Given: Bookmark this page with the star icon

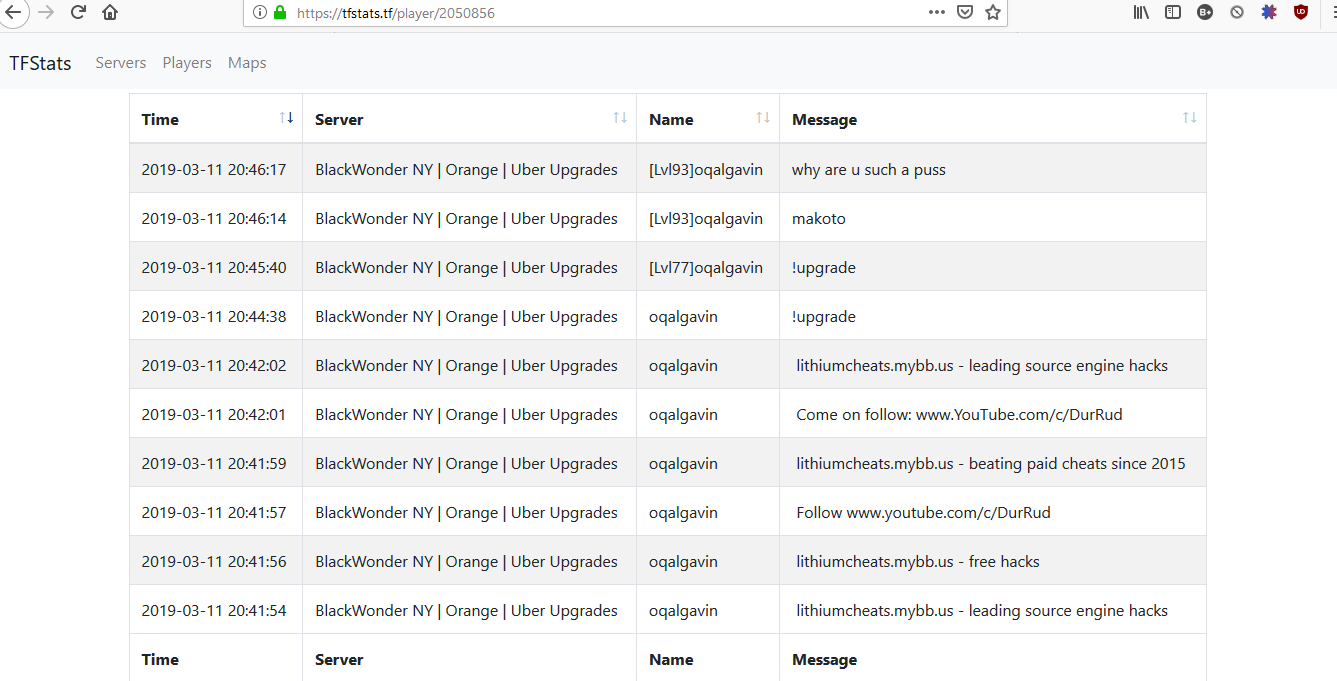Looking at the screenshot, I should 993,12.
